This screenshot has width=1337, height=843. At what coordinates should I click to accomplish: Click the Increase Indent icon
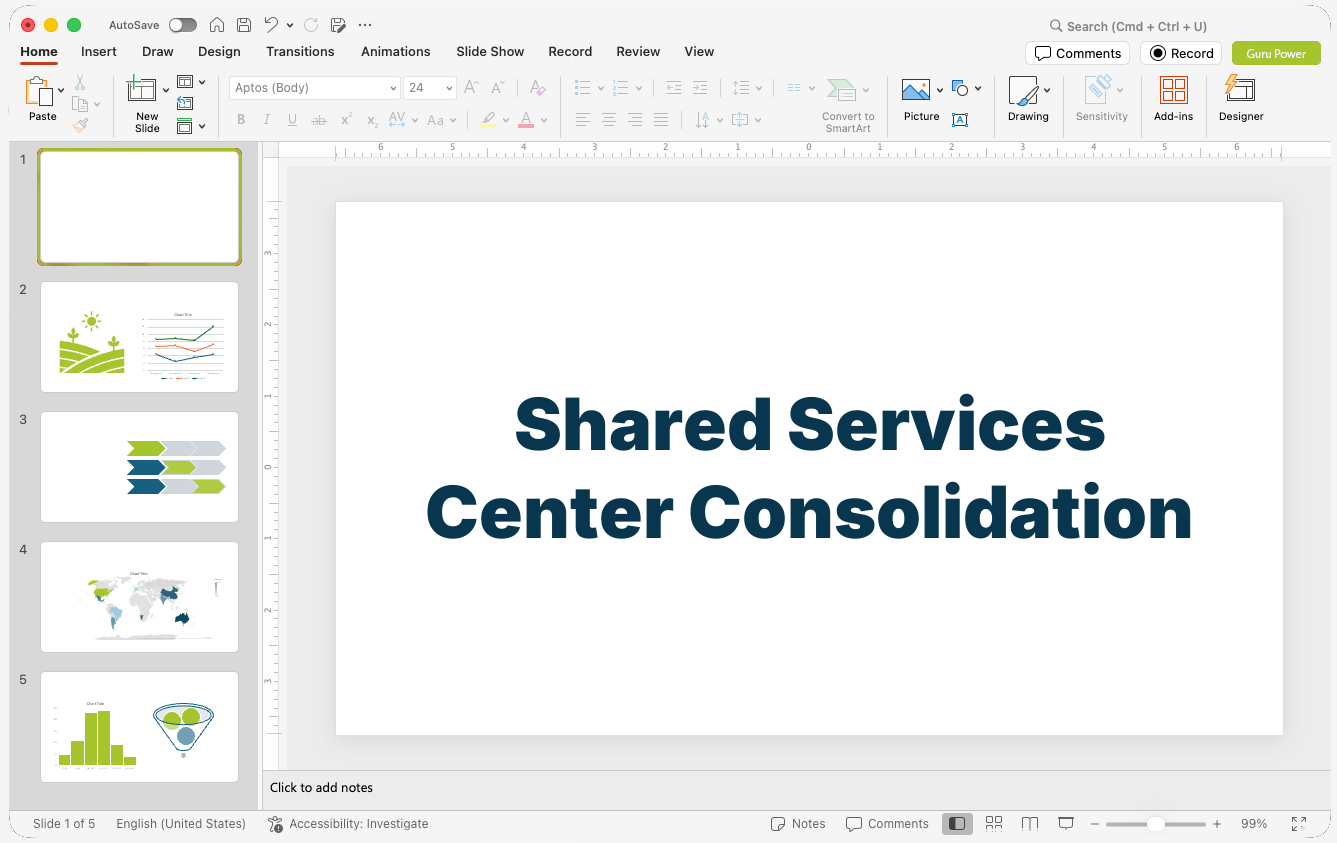click(700, 88)
